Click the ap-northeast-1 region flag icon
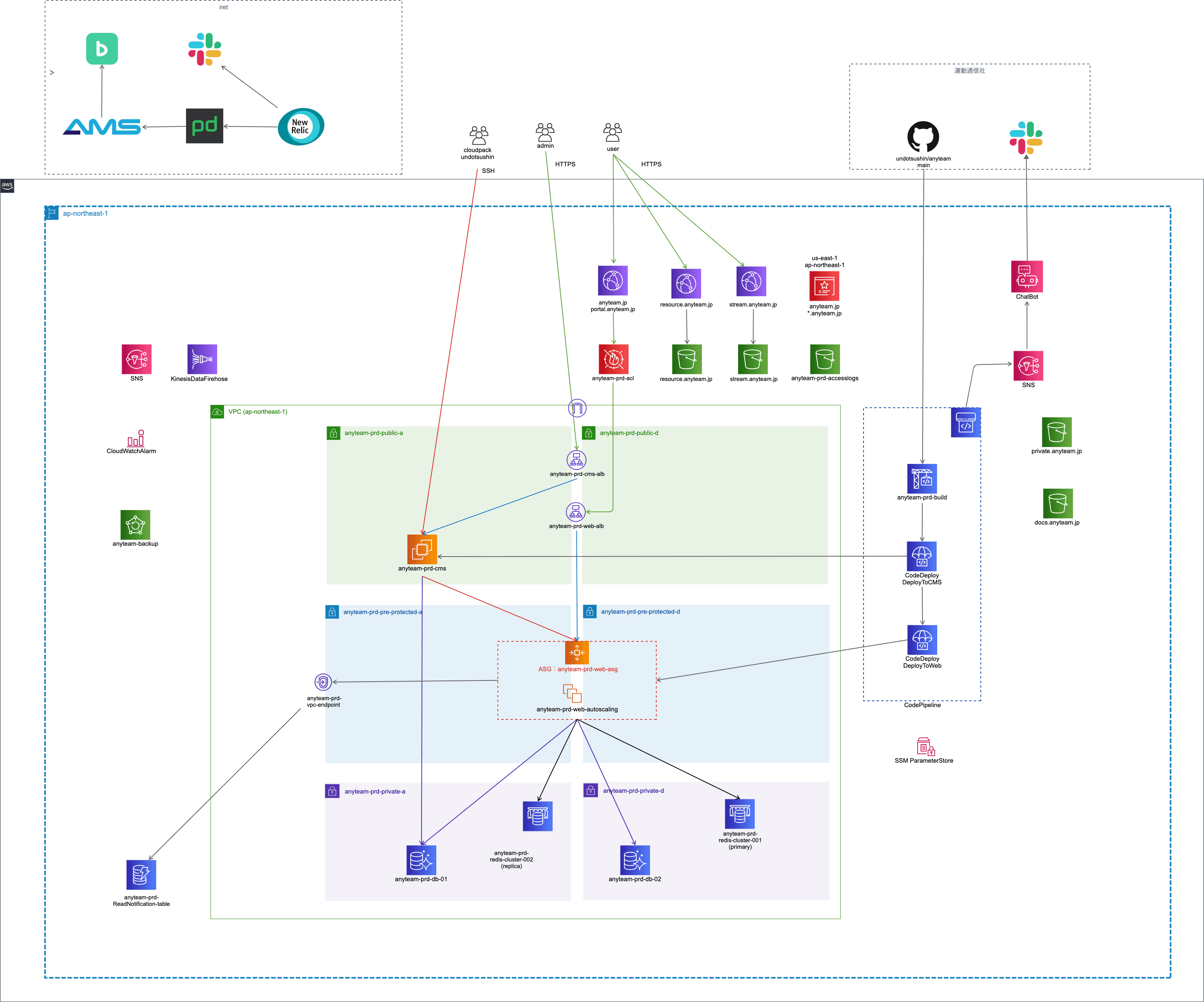The width and height of the screenshot is (1204, 1002). (52, 213)
